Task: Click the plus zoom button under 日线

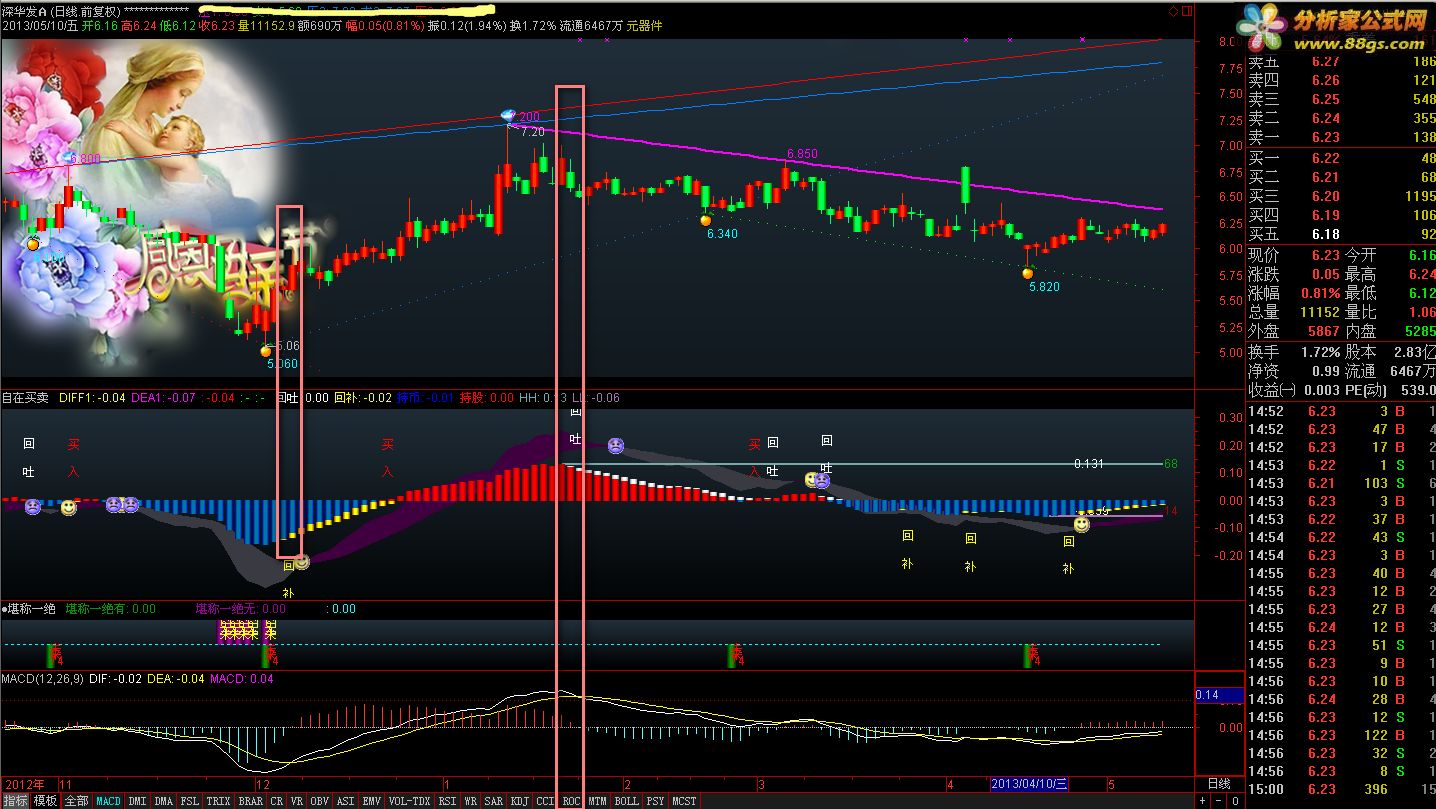Action: click(x=1203, y=801)
